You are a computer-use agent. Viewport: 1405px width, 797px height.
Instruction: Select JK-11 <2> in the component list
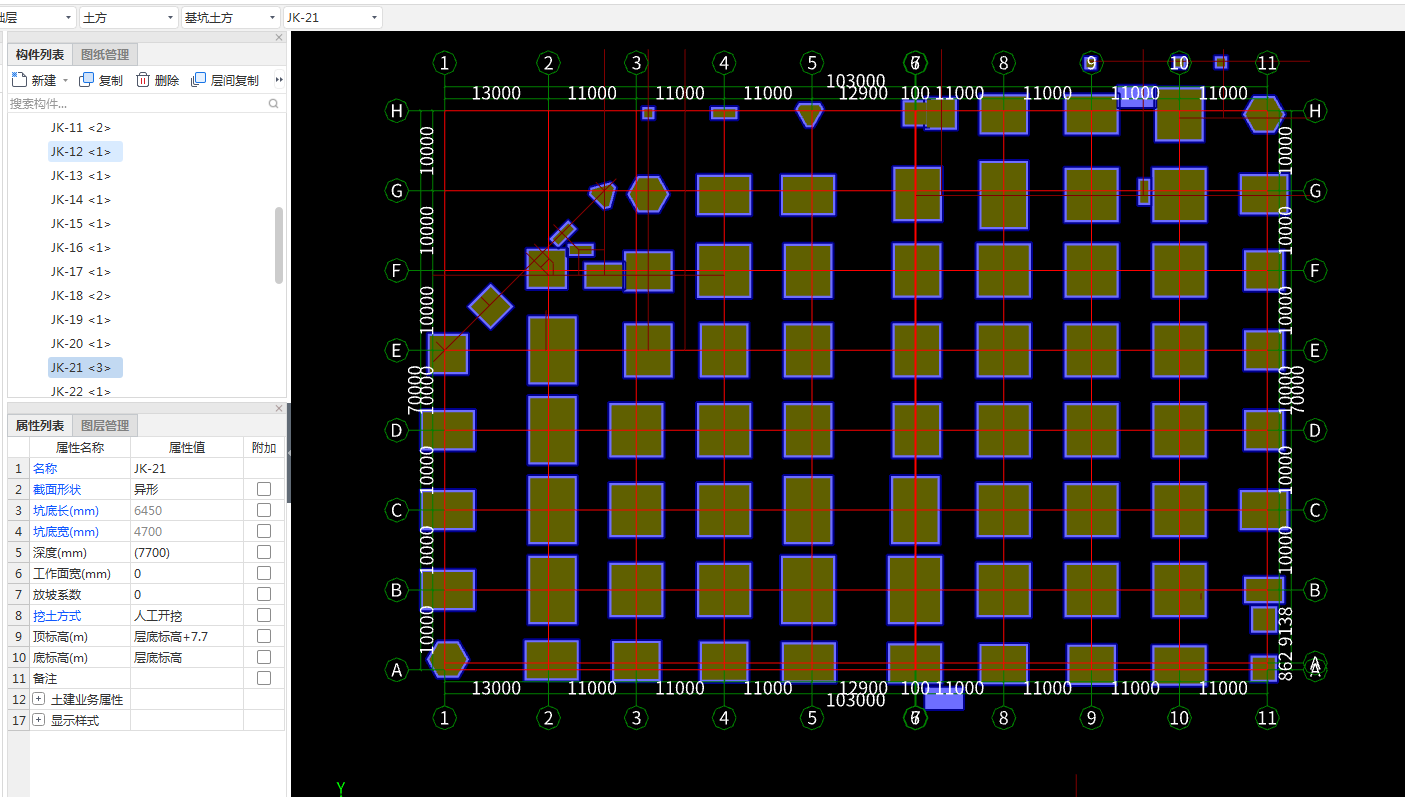[x=81, y=128]
